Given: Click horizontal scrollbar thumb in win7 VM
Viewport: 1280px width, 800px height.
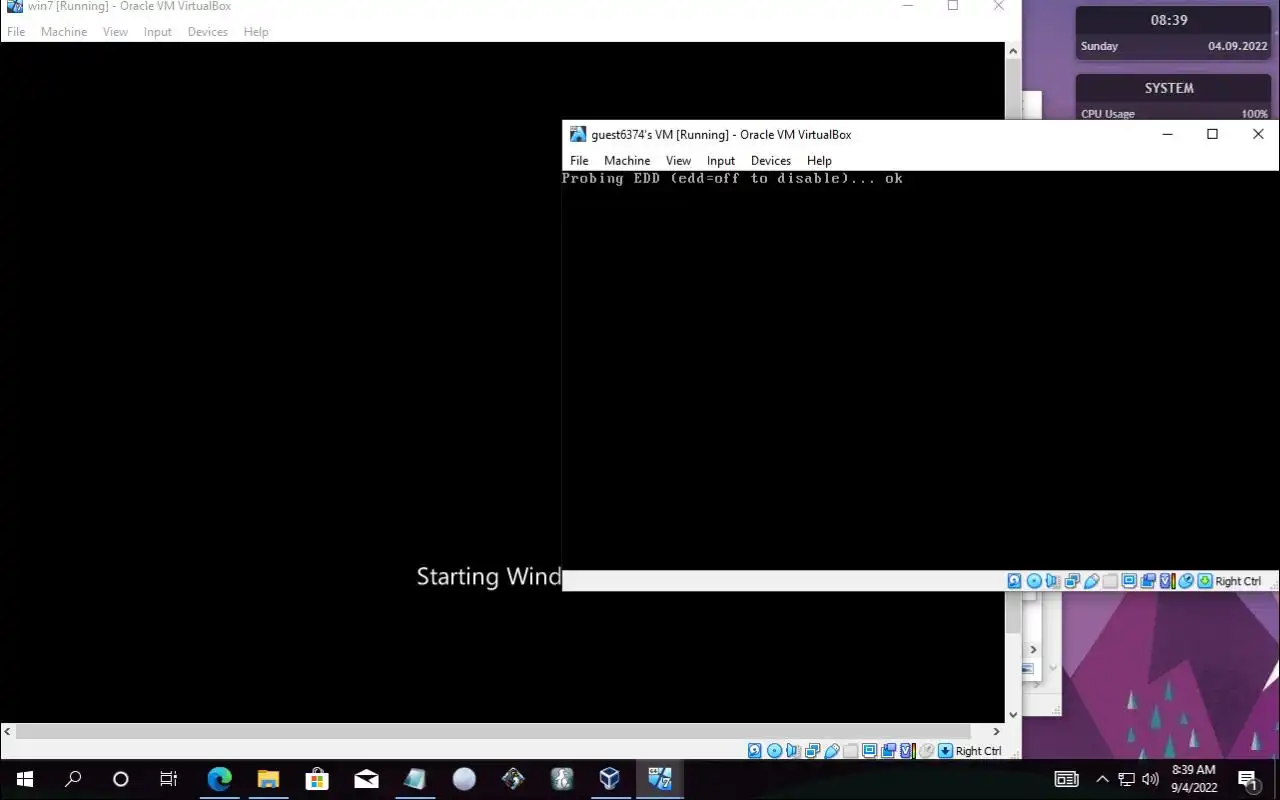Looking at the screenshot, I should [x=493, y=732].
